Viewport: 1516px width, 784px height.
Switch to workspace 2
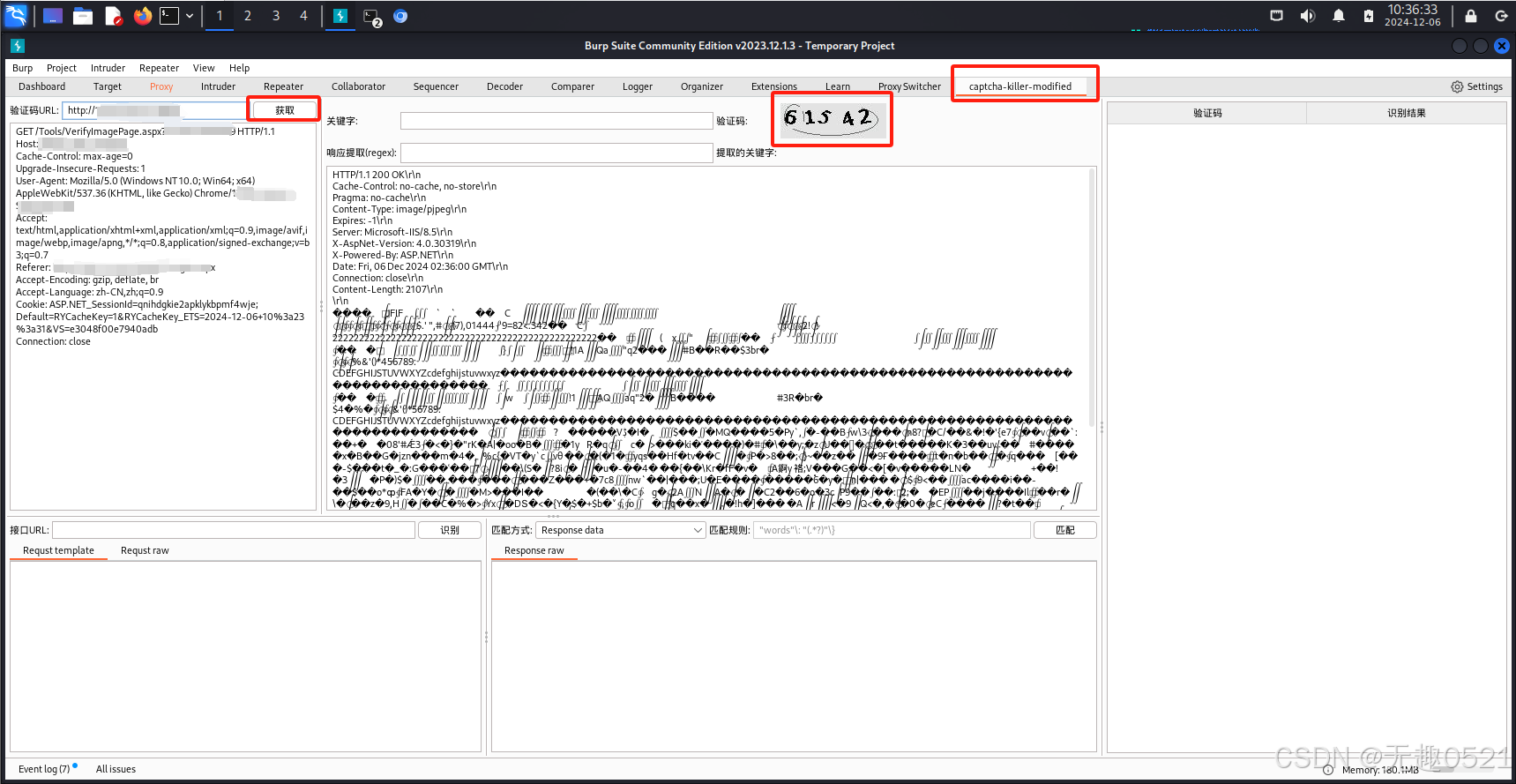pos(248,16)
